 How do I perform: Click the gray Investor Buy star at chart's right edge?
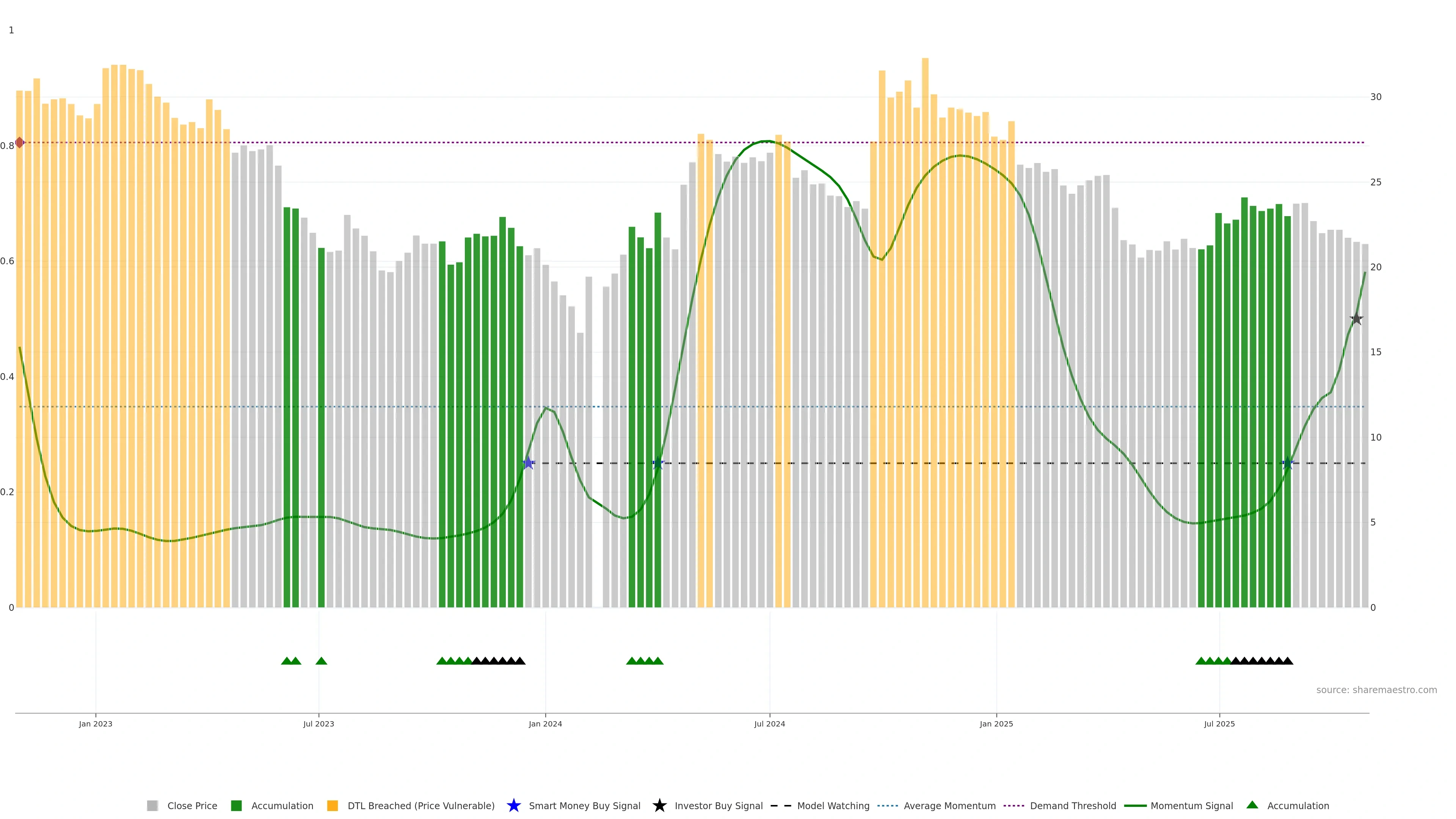click(x=1356, y=319)
